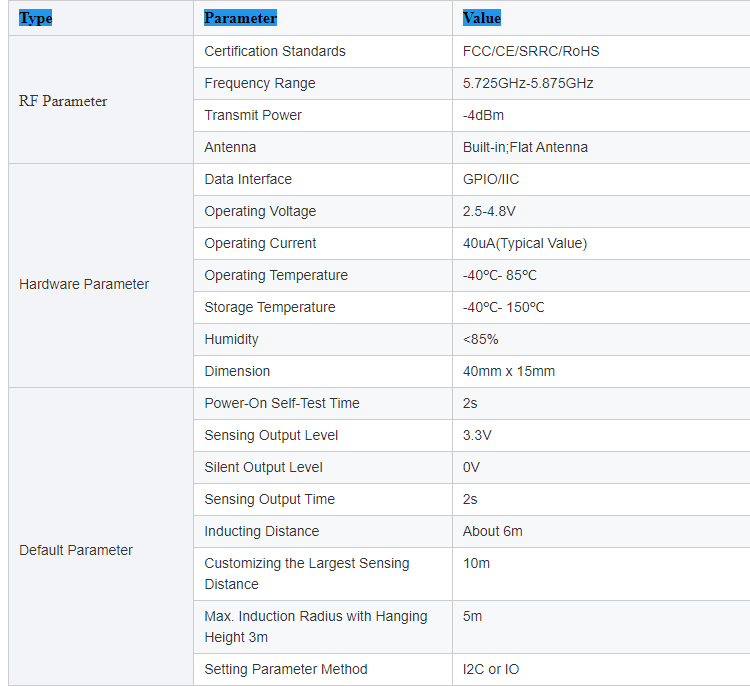The image size is (750, 686).
Task: Click the '5.725GHz-5.875GHz' value
Action: pyautogui.click(x=528, y=83)
